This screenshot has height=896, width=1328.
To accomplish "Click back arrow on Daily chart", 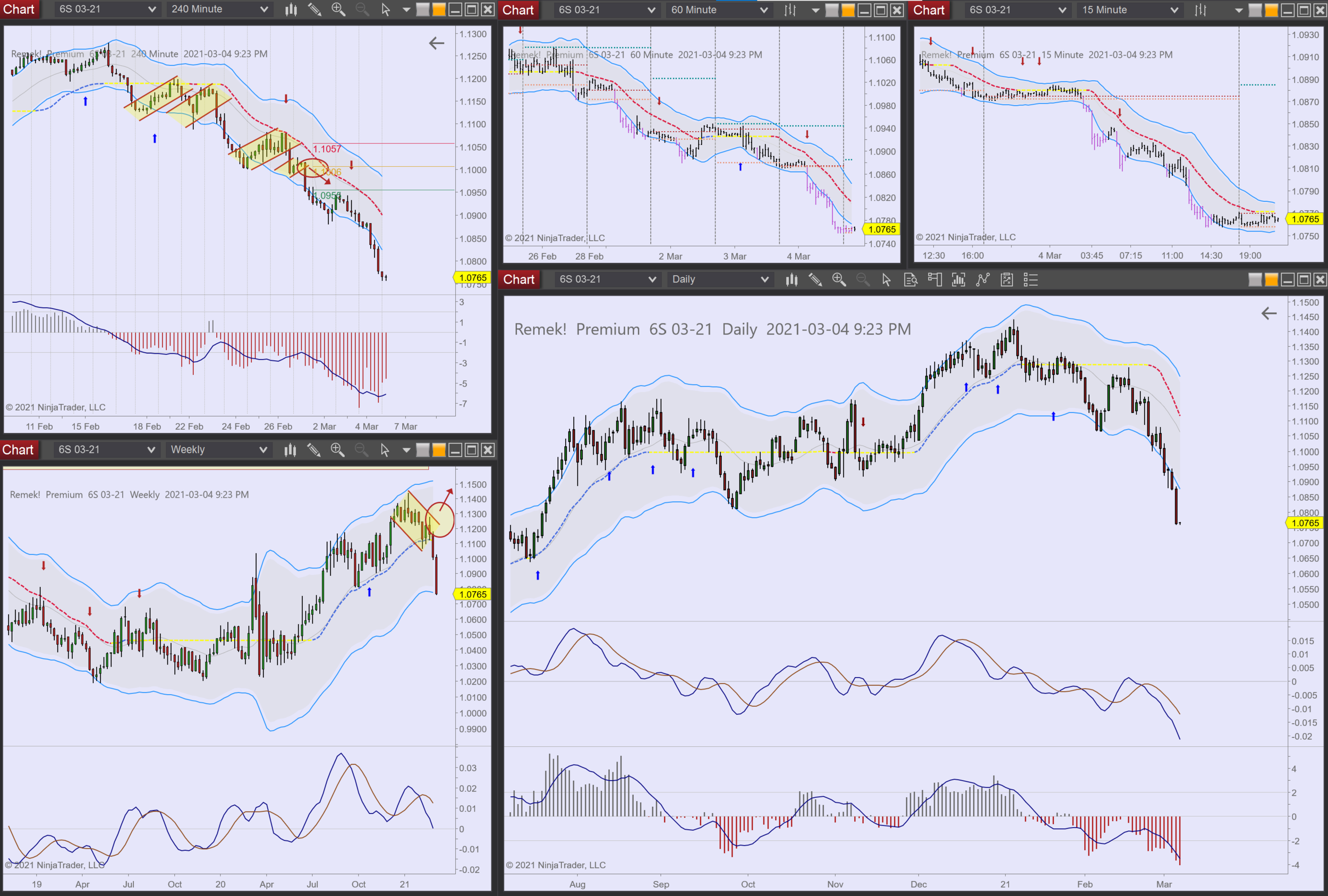I will (1269, 313).
